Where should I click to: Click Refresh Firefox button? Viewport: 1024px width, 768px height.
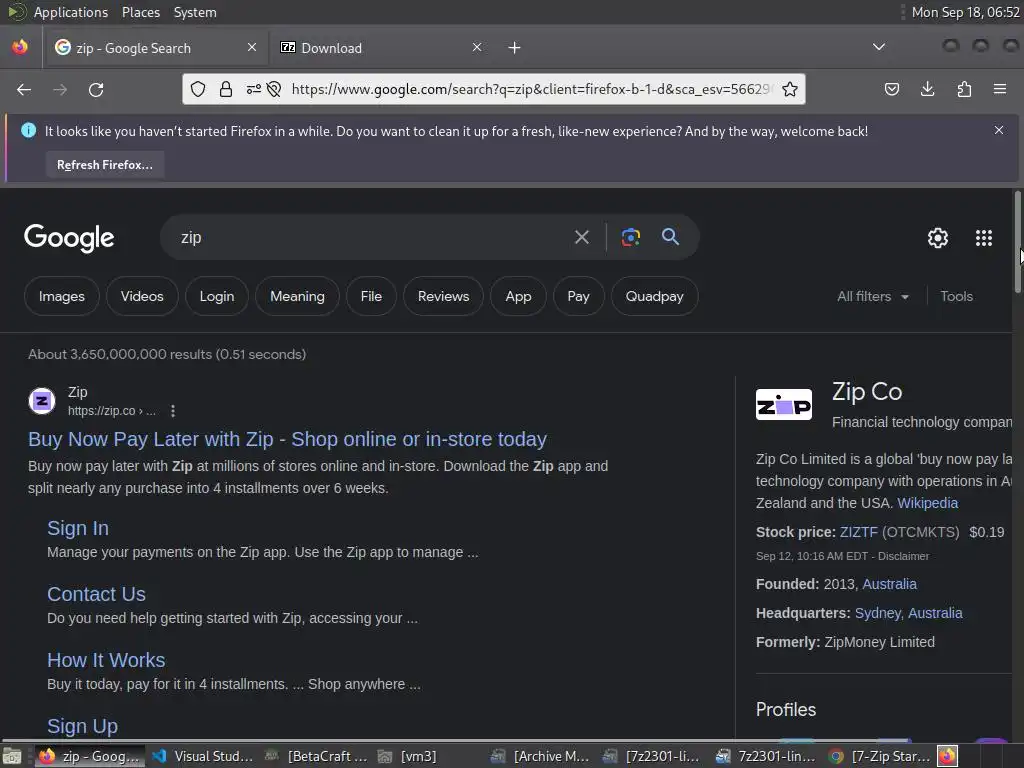(104, 165)
